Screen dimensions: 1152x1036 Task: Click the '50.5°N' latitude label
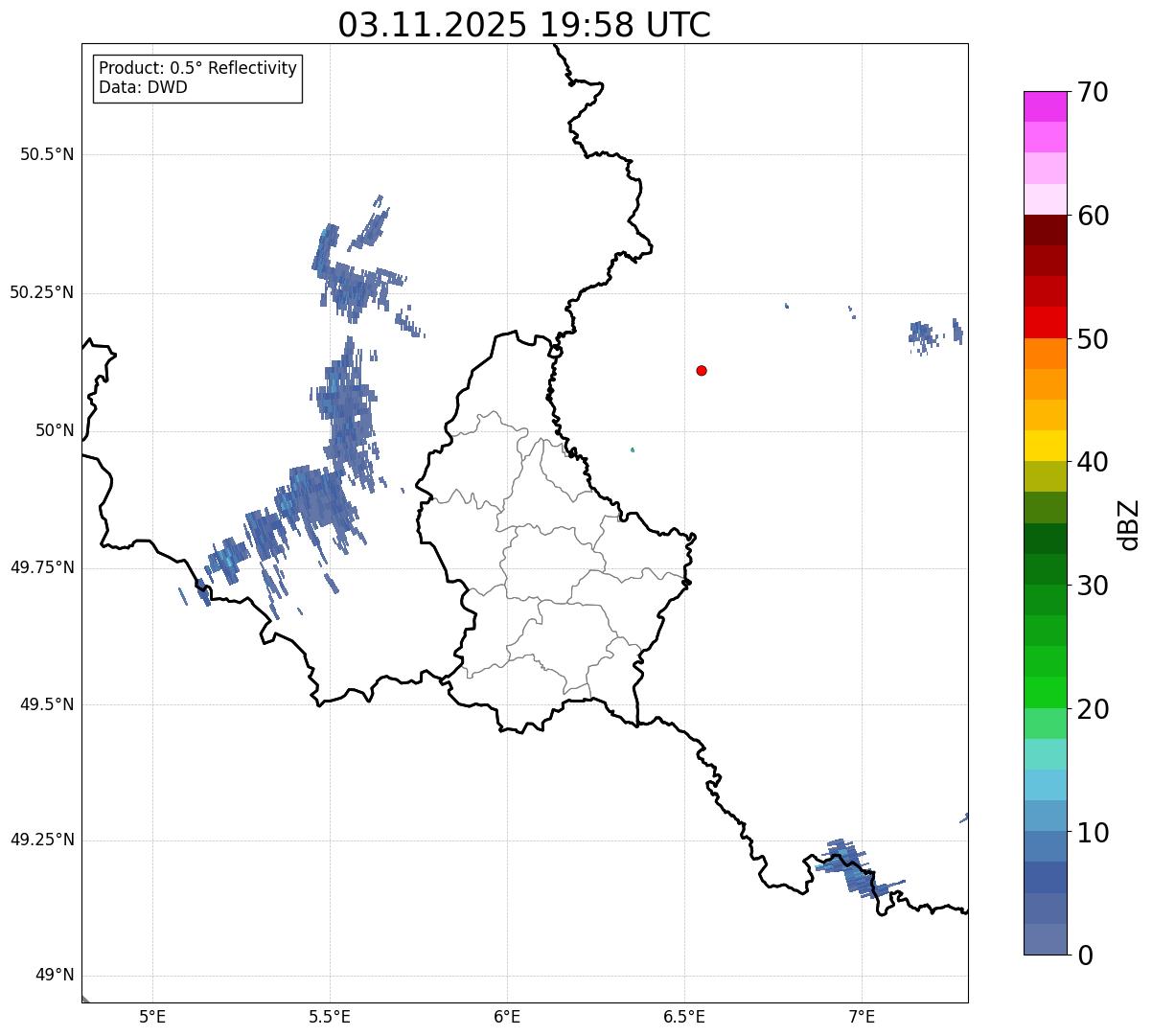coord(47,154)
